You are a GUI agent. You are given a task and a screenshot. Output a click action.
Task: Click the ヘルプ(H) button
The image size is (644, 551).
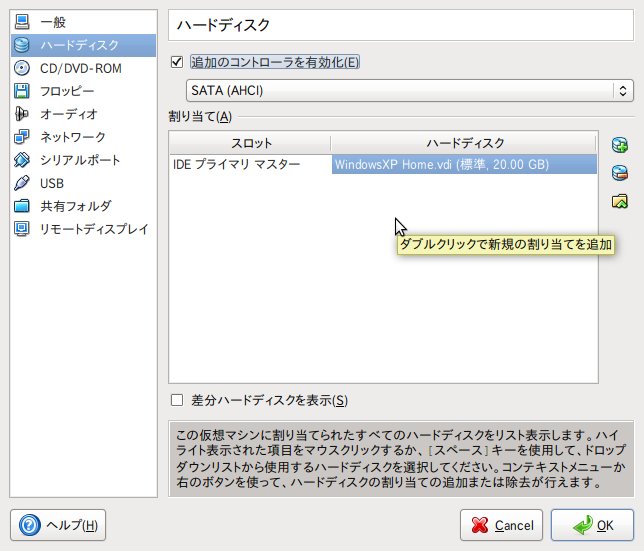[58, 525]
